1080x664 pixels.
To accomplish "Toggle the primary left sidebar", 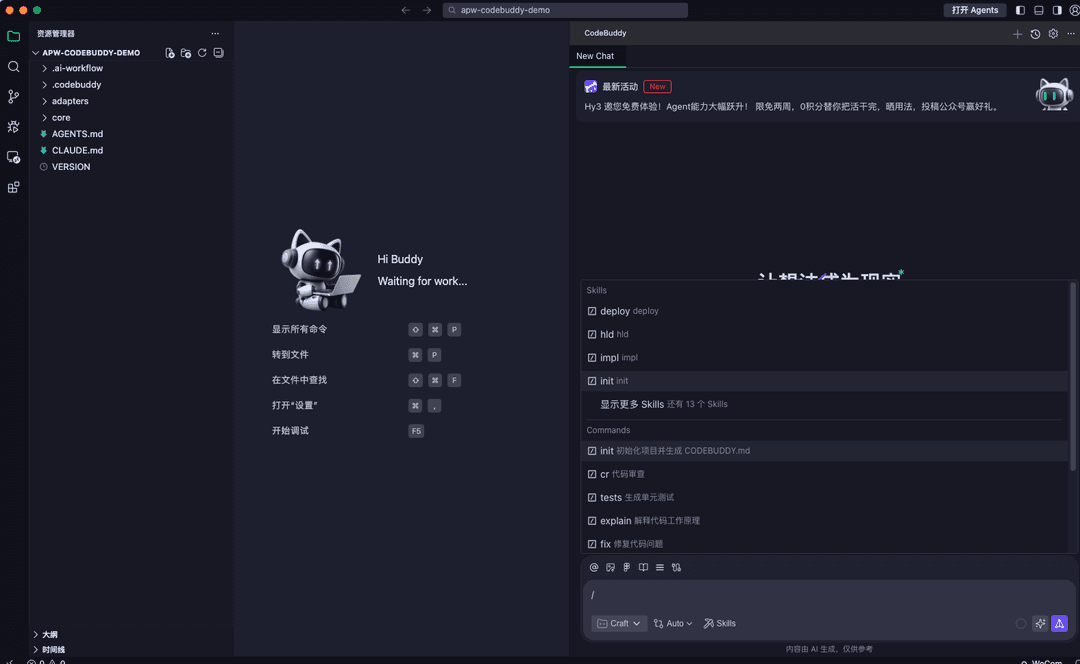I will click(1020, 10).
